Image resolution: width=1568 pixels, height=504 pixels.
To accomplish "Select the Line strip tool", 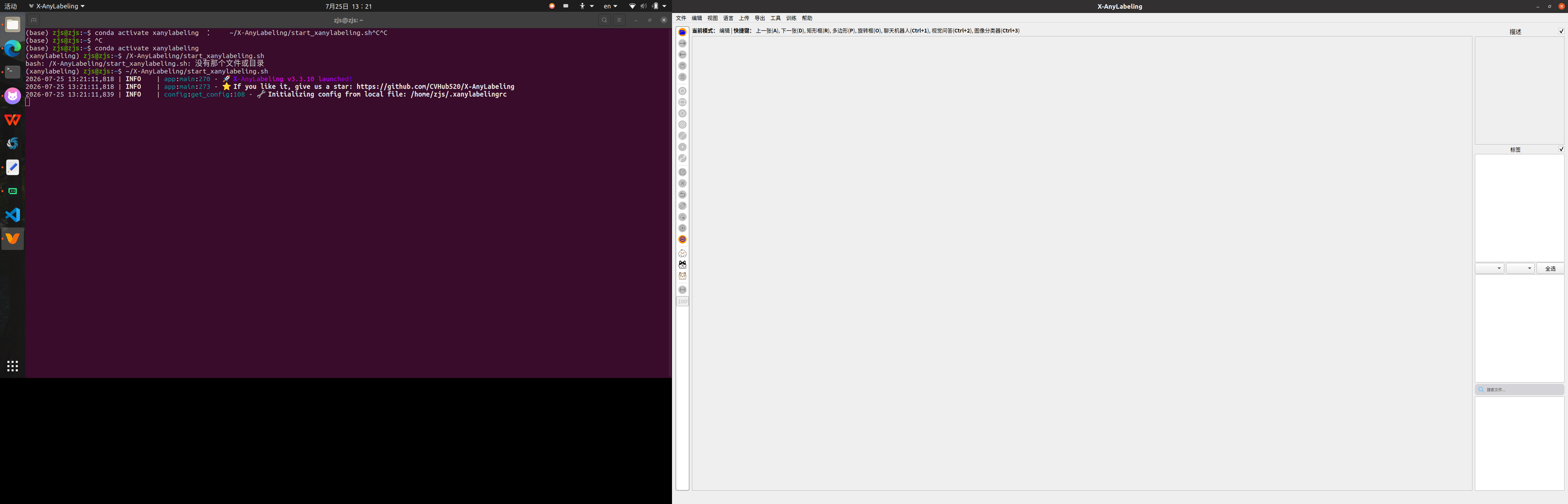I will 682,158.
